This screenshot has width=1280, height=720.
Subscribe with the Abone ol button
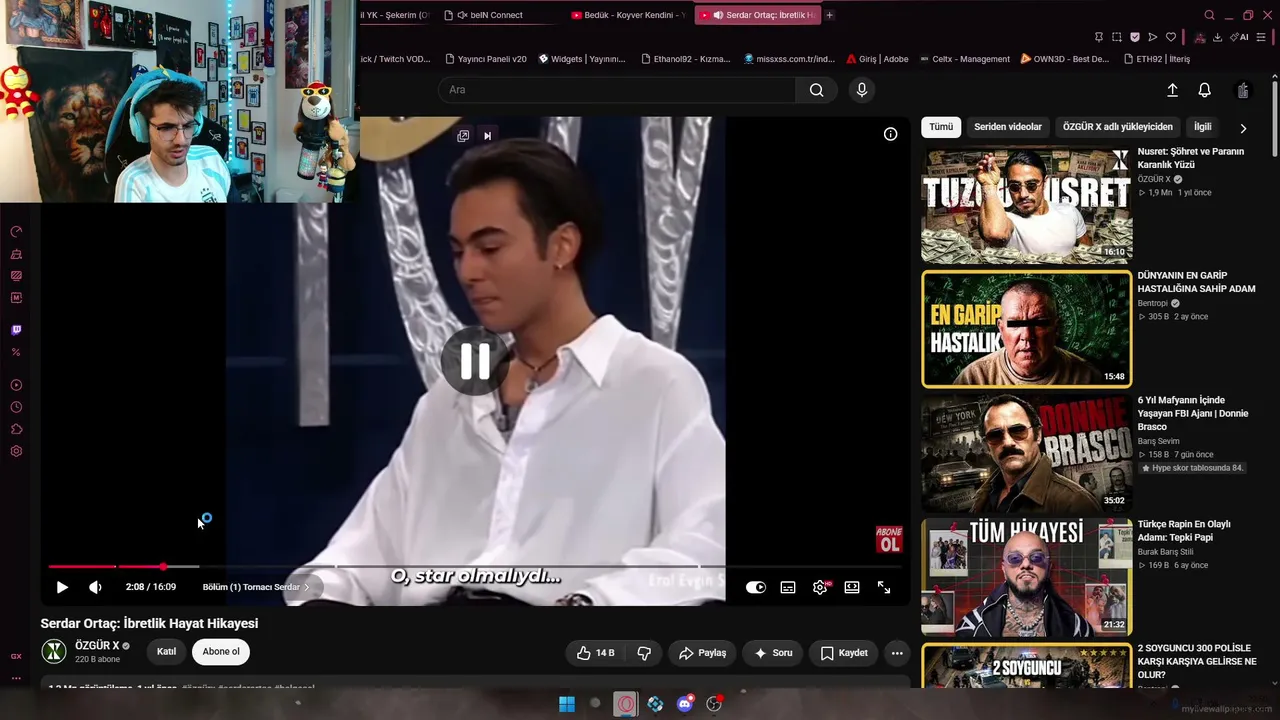(x=221, y=652)
